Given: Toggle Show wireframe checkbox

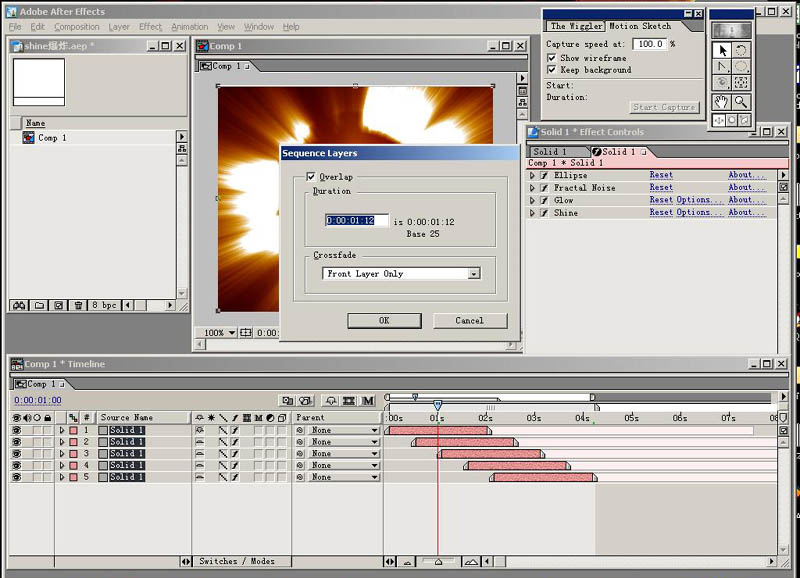Looking at the screenshot, I should 552,58.
